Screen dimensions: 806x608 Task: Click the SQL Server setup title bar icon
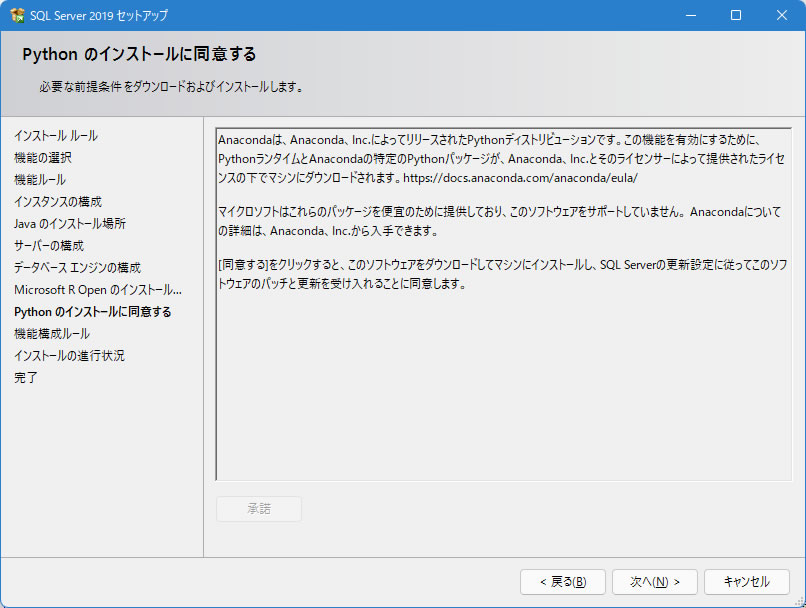(x=17, y=16)
